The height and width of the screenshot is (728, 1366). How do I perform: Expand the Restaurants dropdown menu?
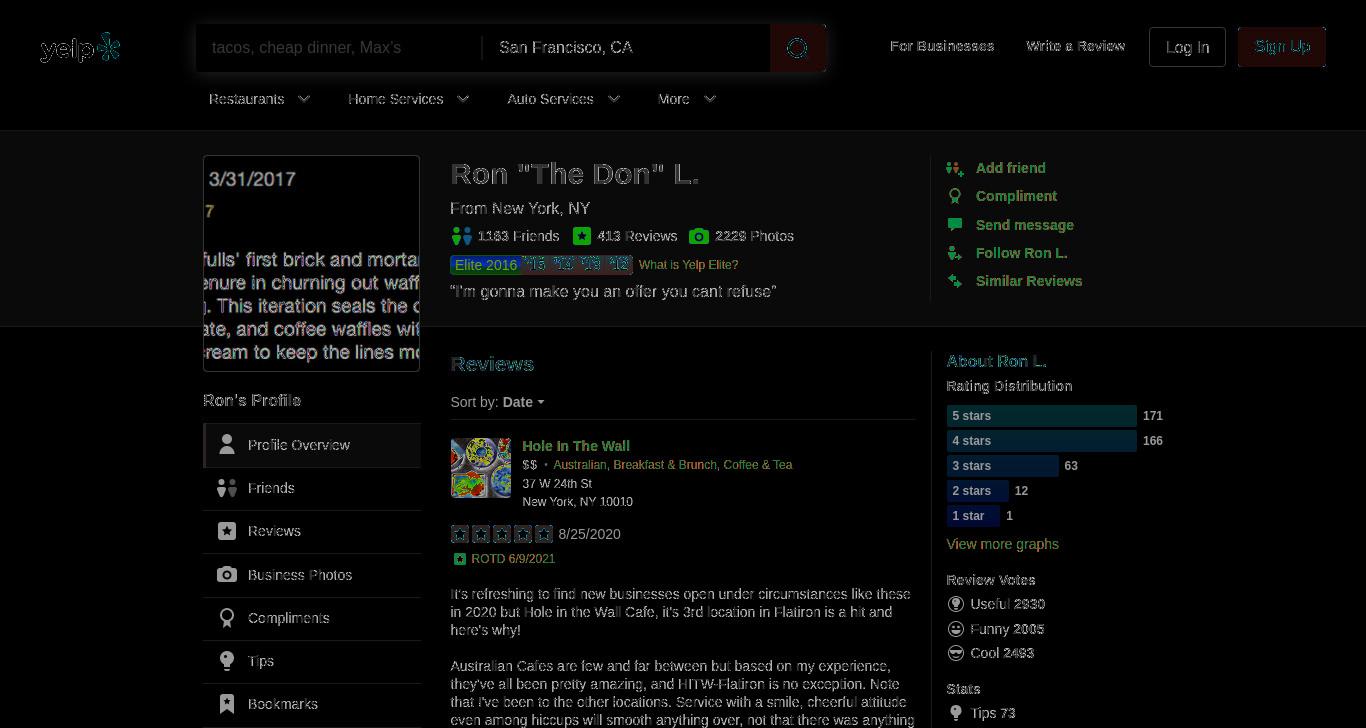(x=260, y=99)
